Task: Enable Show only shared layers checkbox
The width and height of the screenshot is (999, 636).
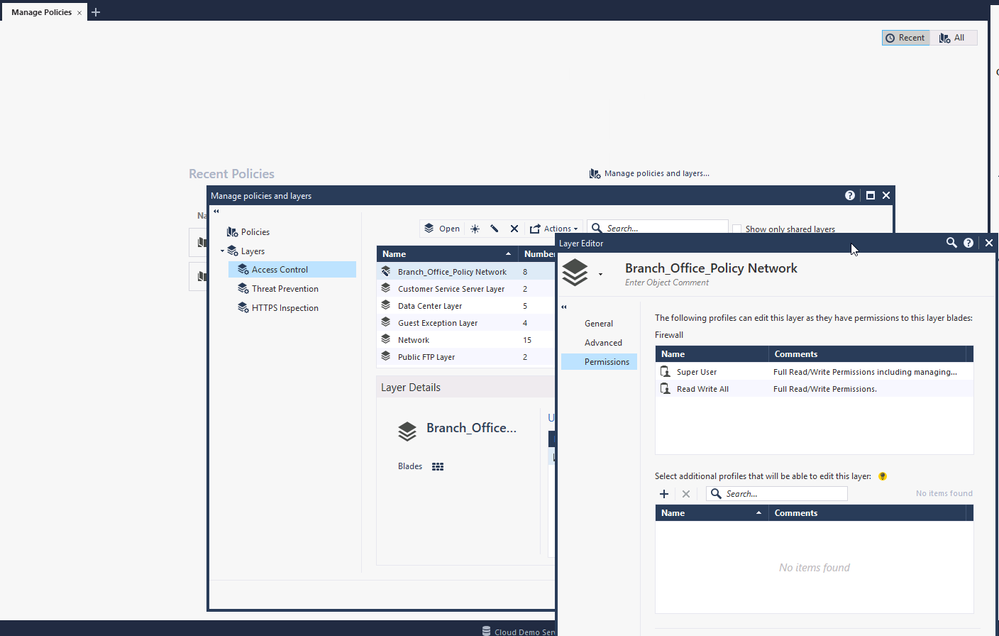Action: coord(738,229)
